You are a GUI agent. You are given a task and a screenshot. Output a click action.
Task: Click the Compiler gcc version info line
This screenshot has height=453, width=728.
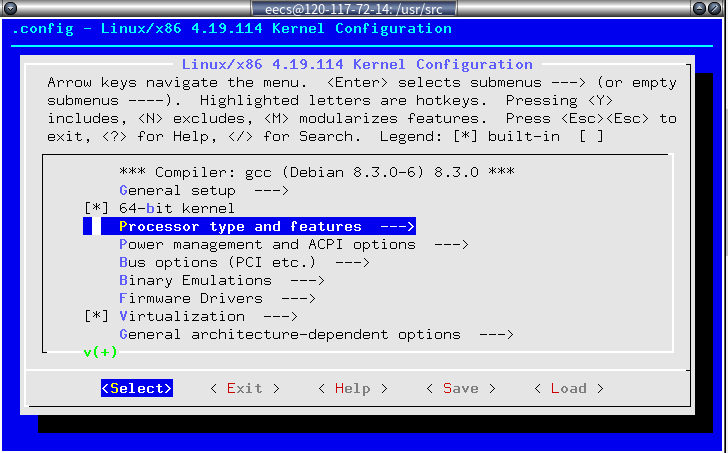click(x=316, y=172)
